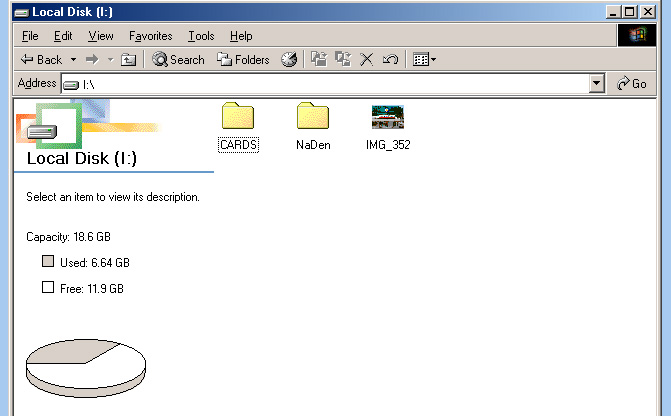
Task: Open the Tools menu
Action: coord(201,36)
